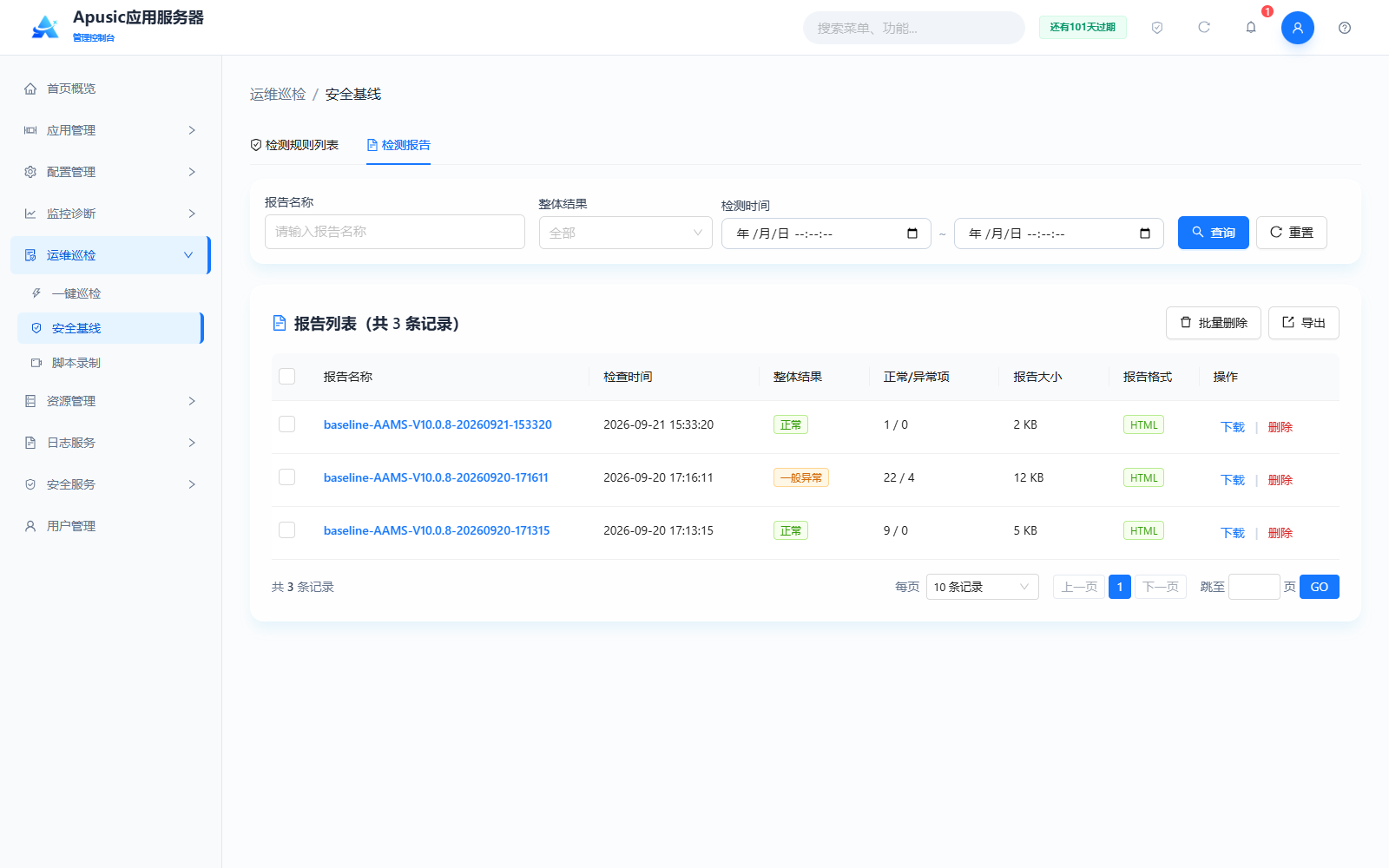Open report baseline-AAMS-V10.0.8-20260921-153320
This screenshot has width=1389, height=868.
[x=438, y=424]
